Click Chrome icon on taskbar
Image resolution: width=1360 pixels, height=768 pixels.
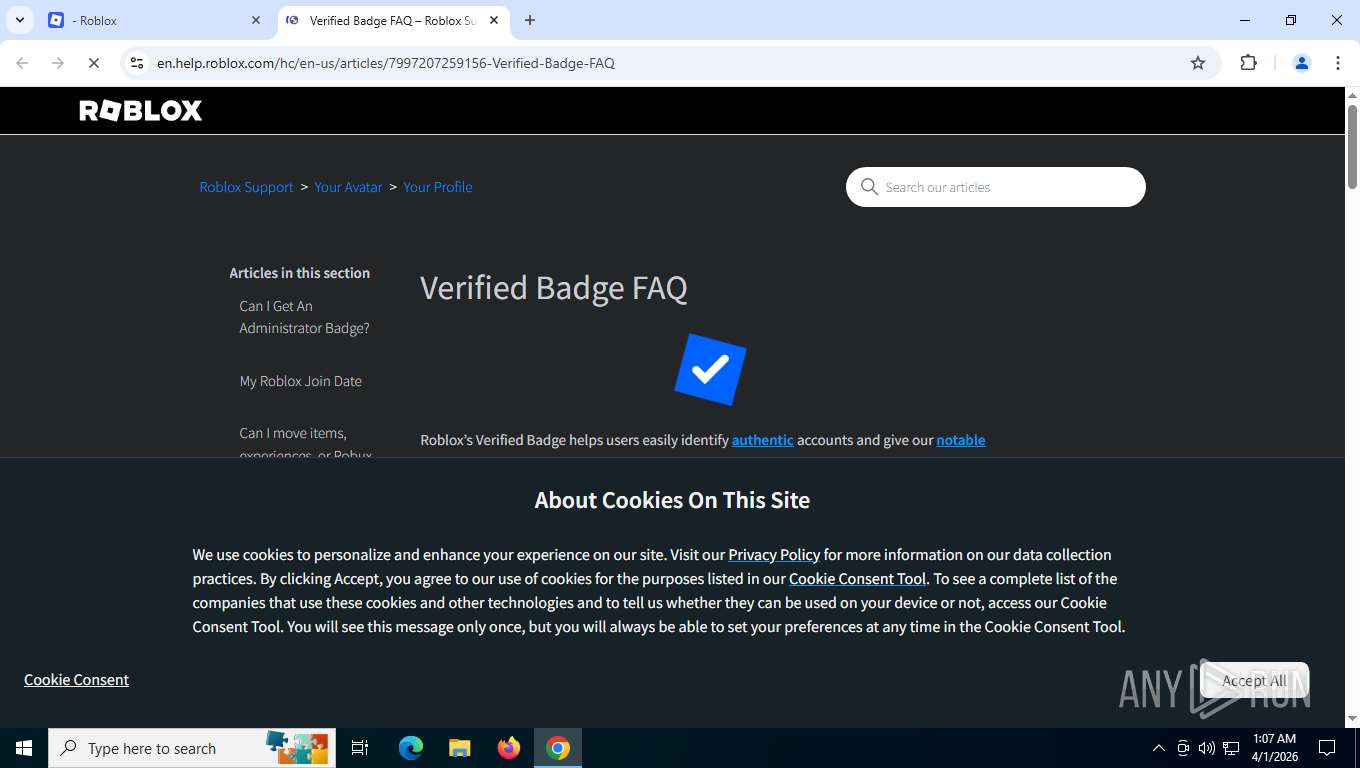click(558, 748)
